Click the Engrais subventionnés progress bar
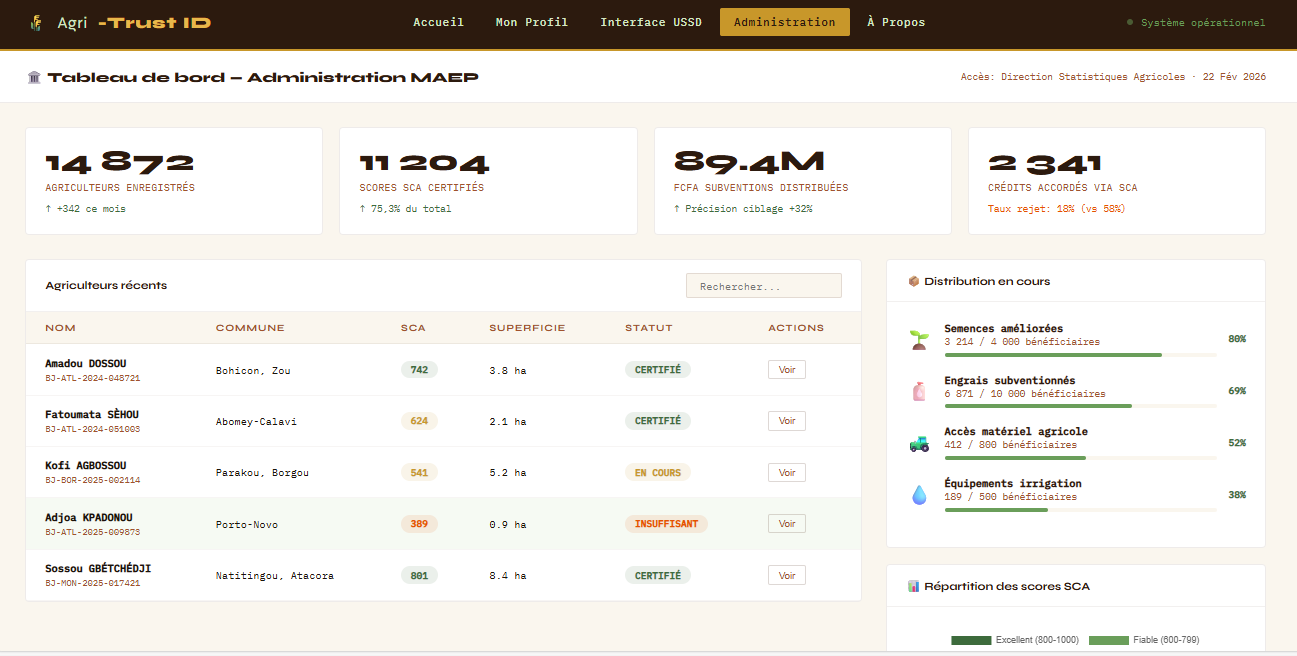1297x656 pixels. point(1080,406)
